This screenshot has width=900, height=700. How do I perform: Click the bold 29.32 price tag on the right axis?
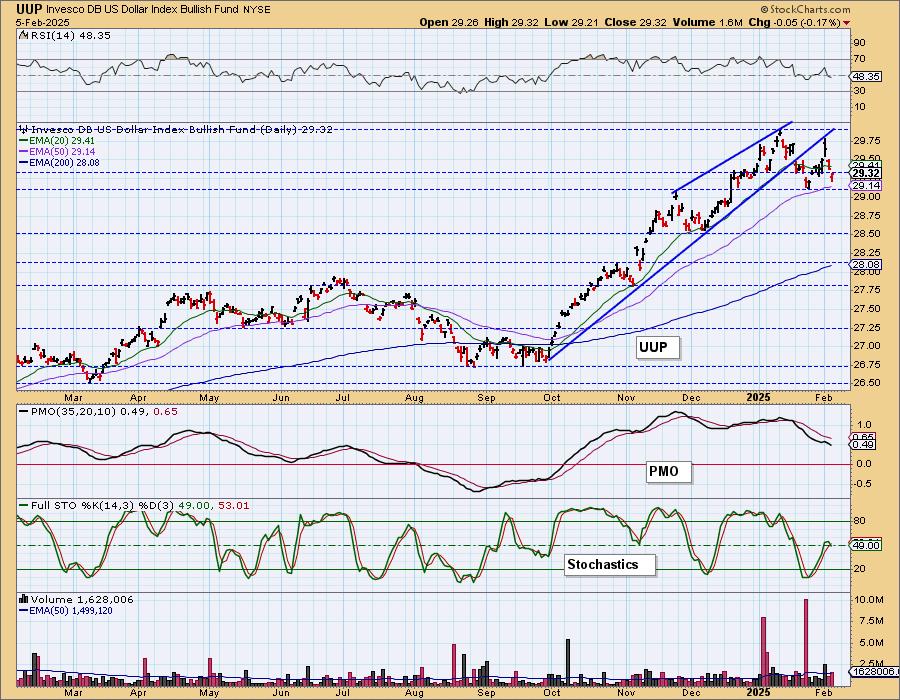point(866,173)
